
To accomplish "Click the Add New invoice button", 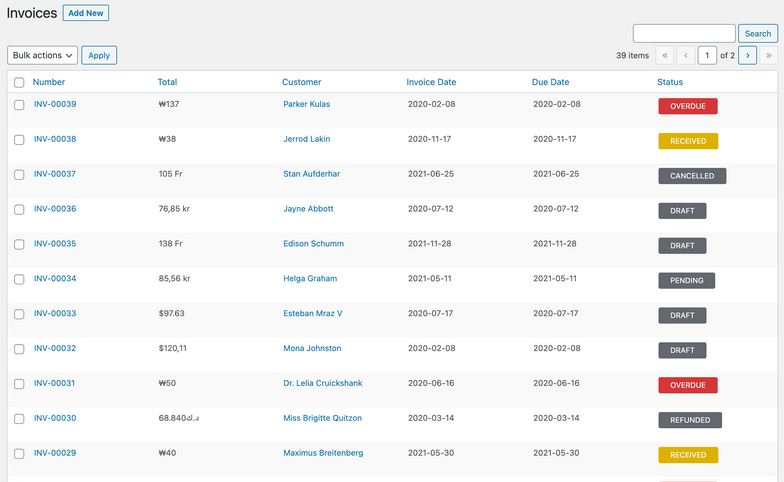I will tap(86, 13).
